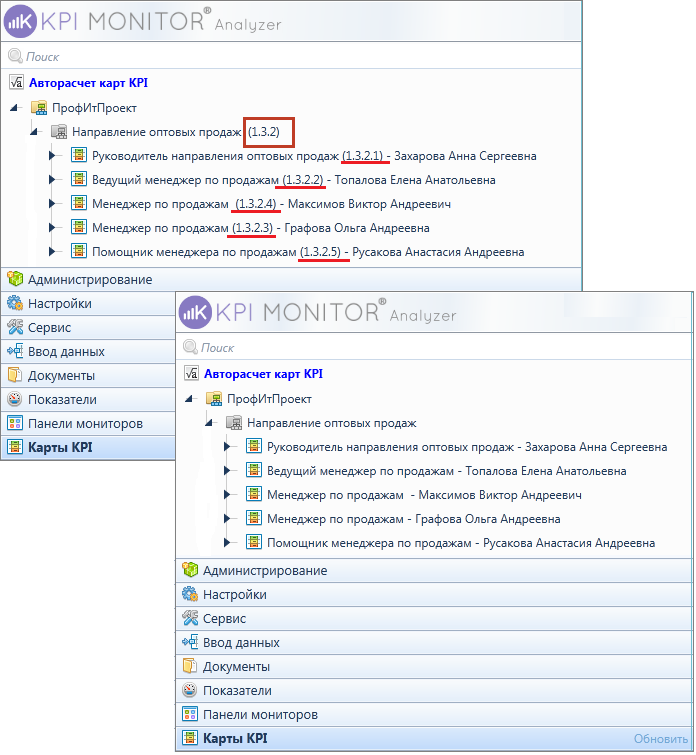696x755 pixels.
Task: Expand Помощник менеджера (1.3.2.5) Русакова row
Action: click(53, 251)
